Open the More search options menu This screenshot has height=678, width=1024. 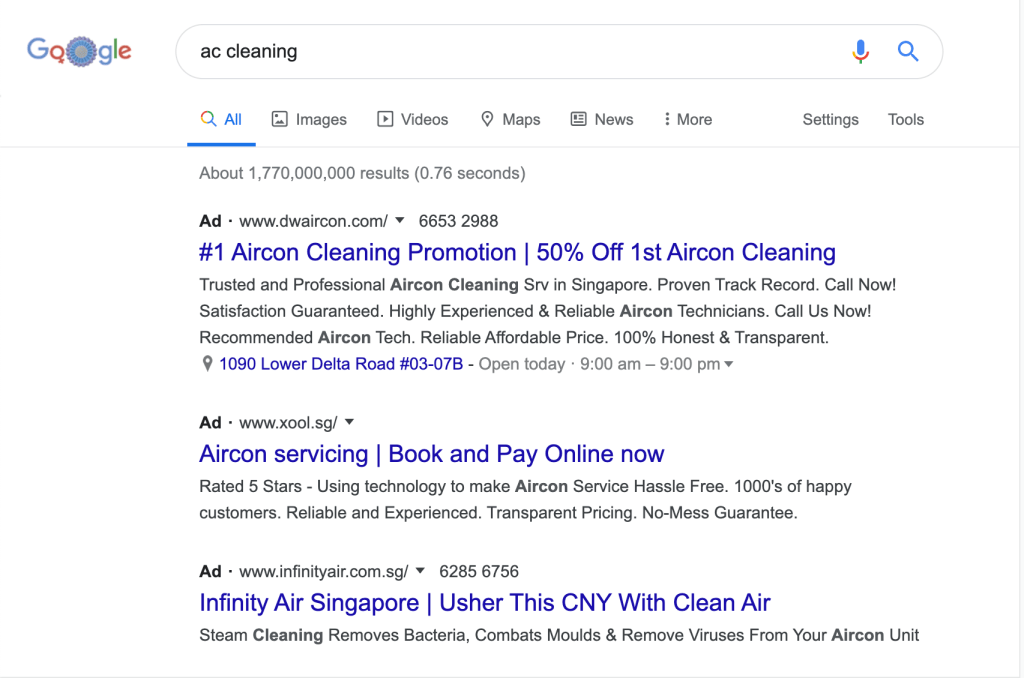[x=688, y=119]
